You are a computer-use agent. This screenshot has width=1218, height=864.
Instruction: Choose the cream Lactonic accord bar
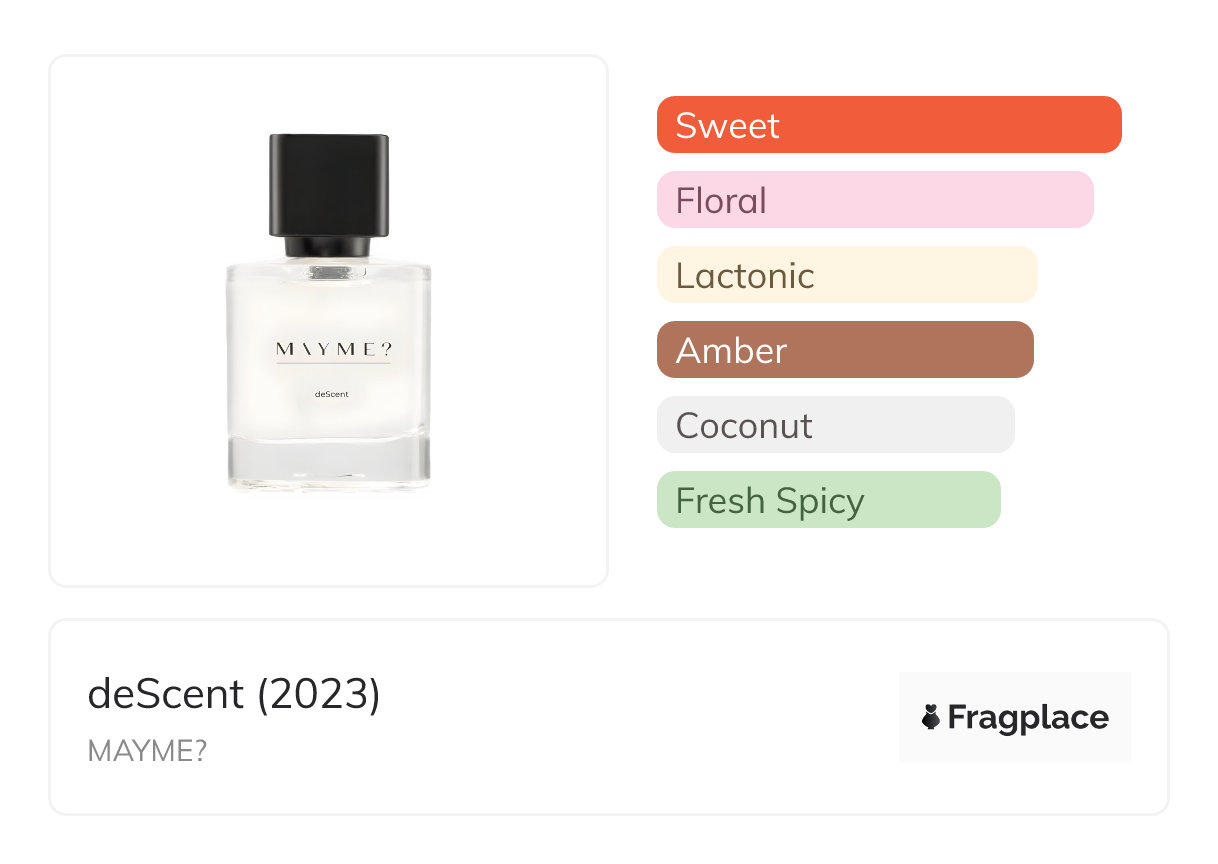click(846, 275)
